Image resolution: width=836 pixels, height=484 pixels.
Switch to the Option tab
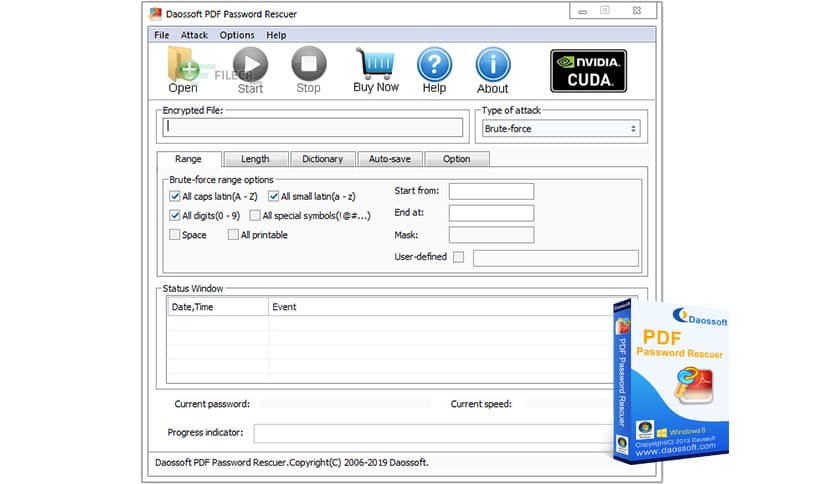[457, 159]
